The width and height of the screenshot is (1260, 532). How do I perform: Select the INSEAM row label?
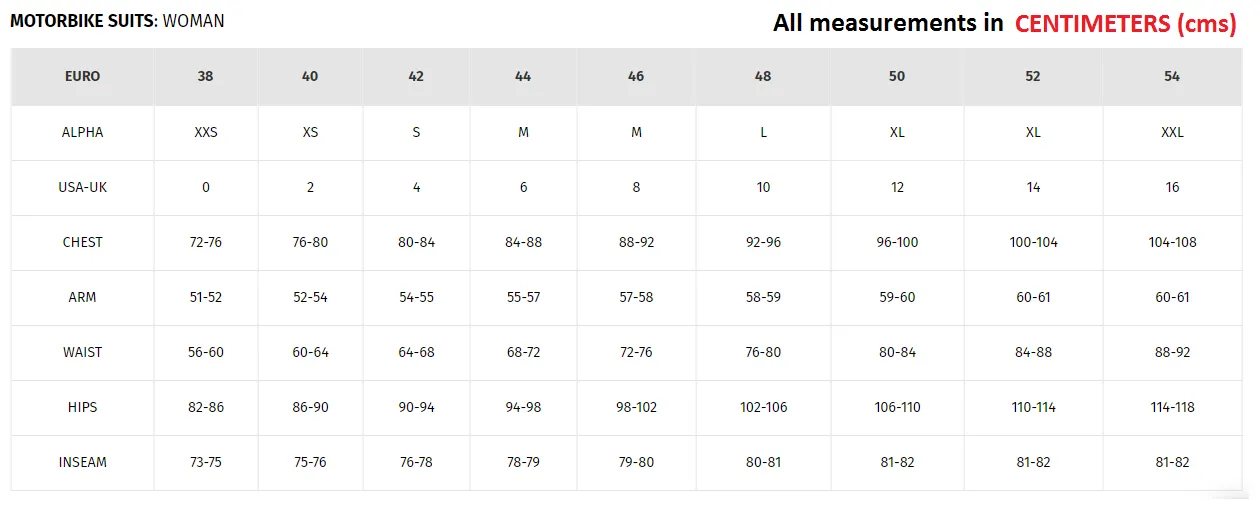[x=82, y=463]
